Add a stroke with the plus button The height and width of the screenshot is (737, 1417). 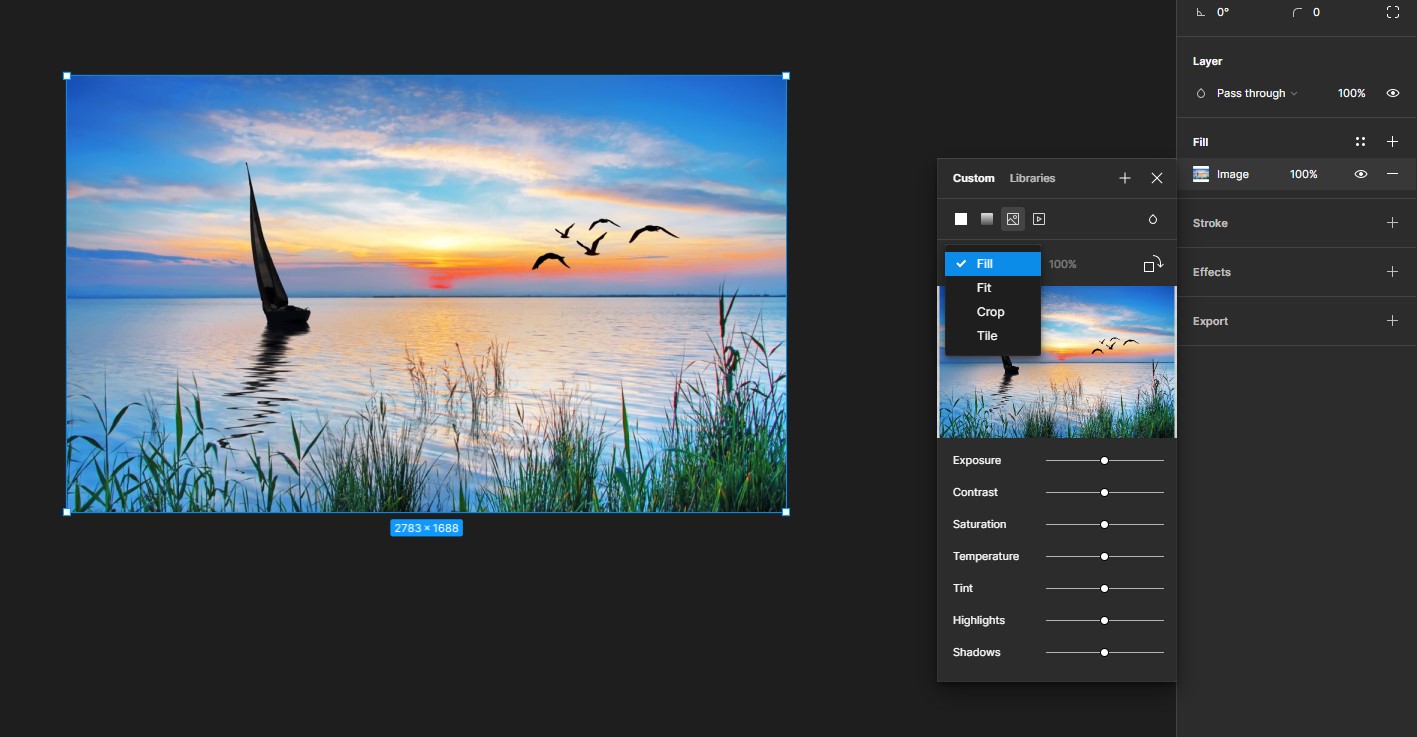(1392, 223)
